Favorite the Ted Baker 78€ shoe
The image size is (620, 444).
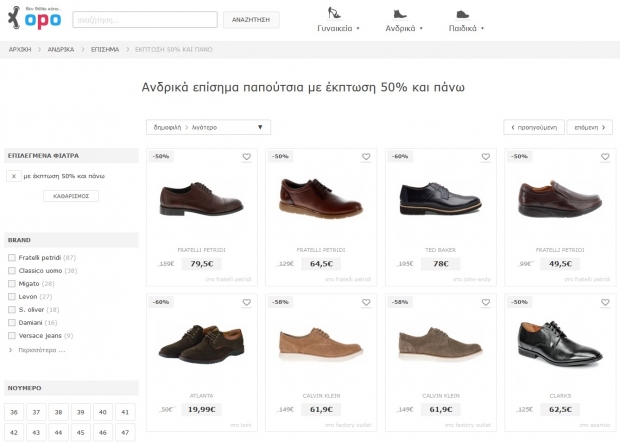[x=486, y=157]
